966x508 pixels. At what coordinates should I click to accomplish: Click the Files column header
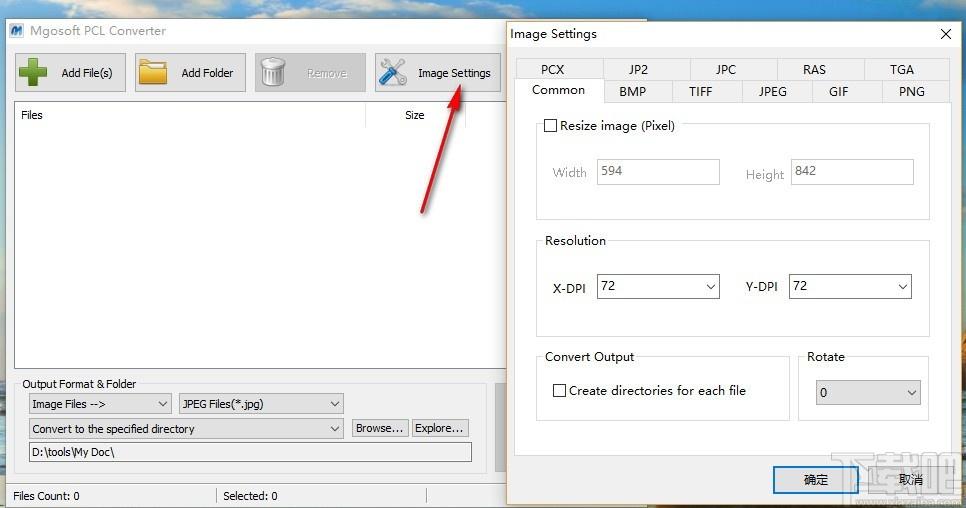(31, 115)
